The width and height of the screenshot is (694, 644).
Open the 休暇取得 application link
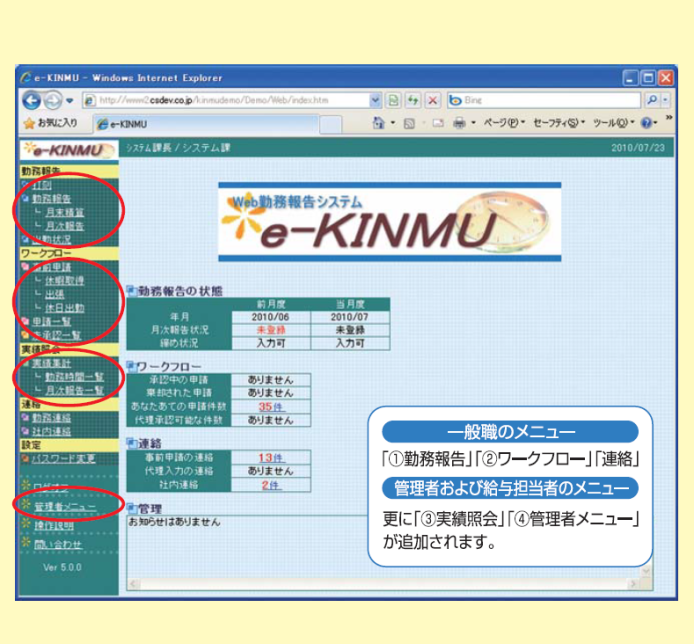(x=65, y=281)
